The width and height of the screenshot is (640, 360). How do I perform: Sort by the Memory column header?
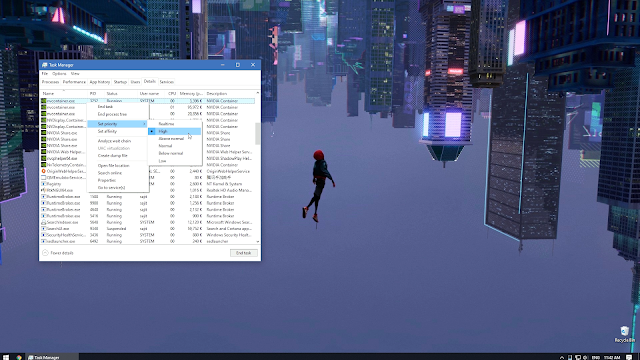click(191, 93)
